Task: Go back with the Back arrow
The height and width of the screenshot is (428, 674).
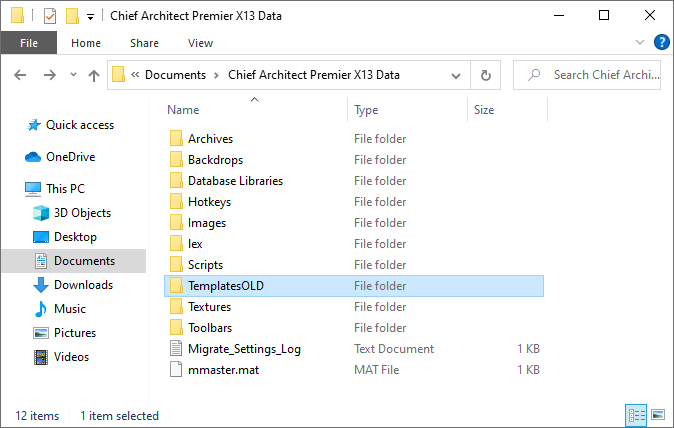Action: pyautogui.click(x=20, y=75)
